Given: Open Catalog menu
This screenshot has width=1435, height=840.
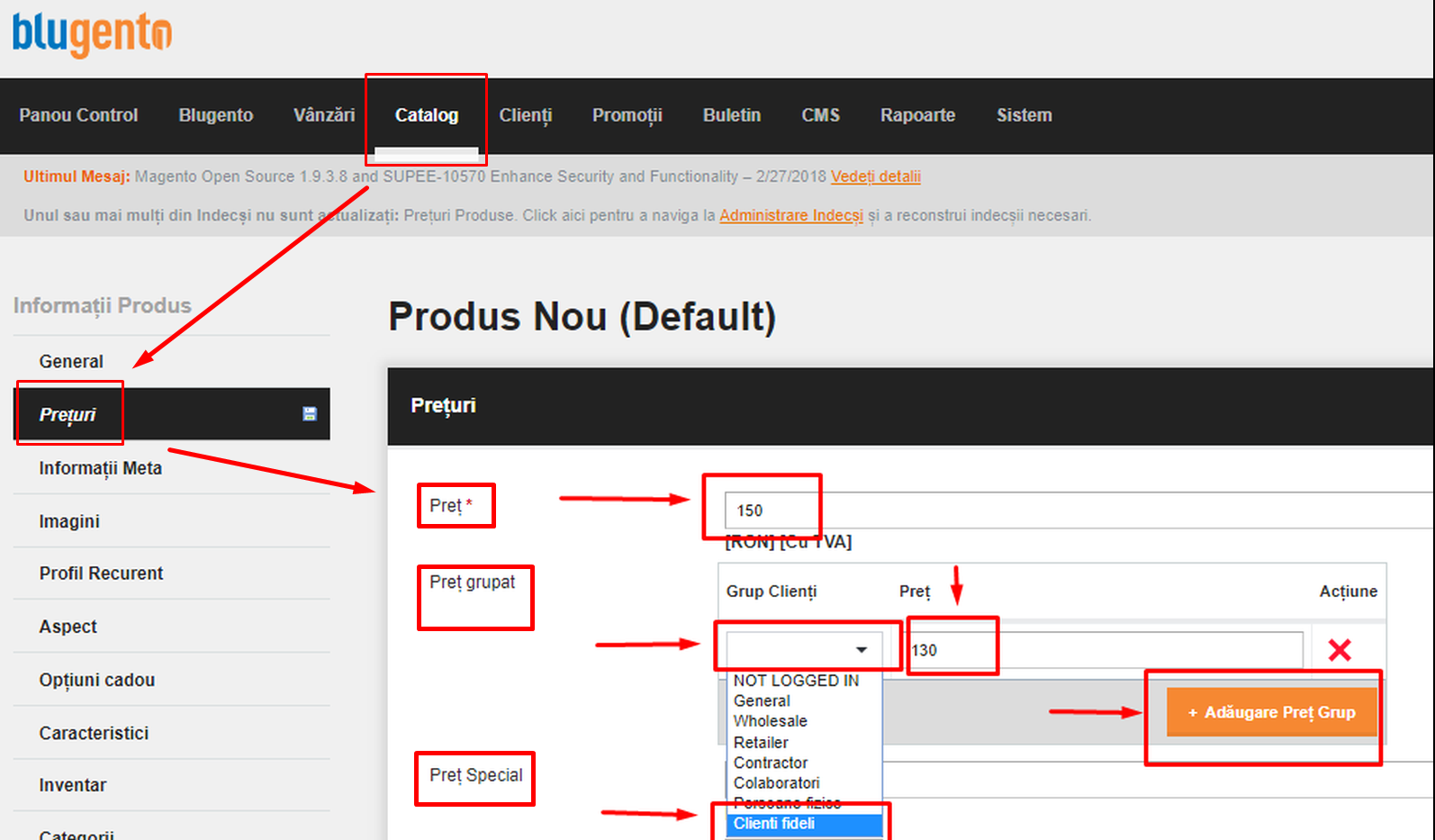Looking at the screenshot, I should [x=427, y=115].
